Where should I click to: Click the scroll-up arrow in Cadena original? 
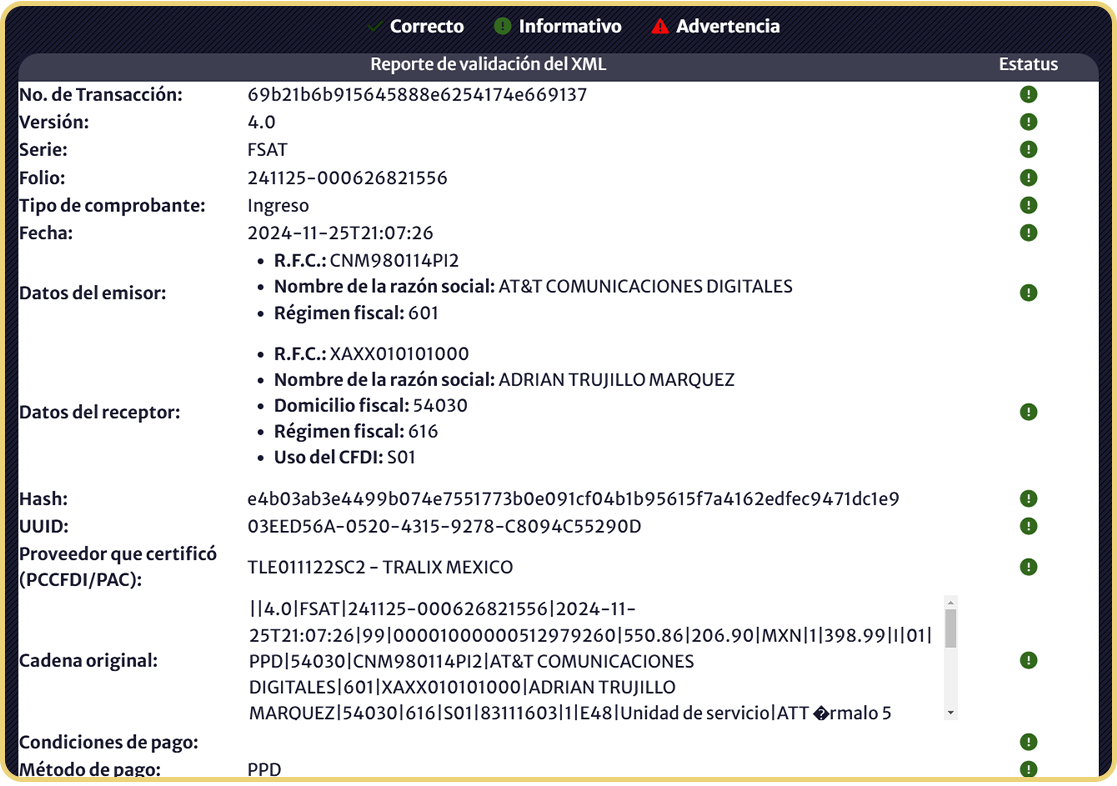point(950,603)
